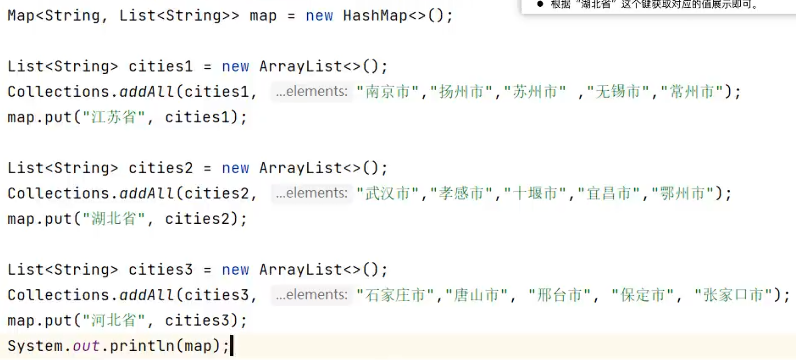Click the string "邢台市"
The height and width of the screenshot is (360, 796).
[560, 295]
